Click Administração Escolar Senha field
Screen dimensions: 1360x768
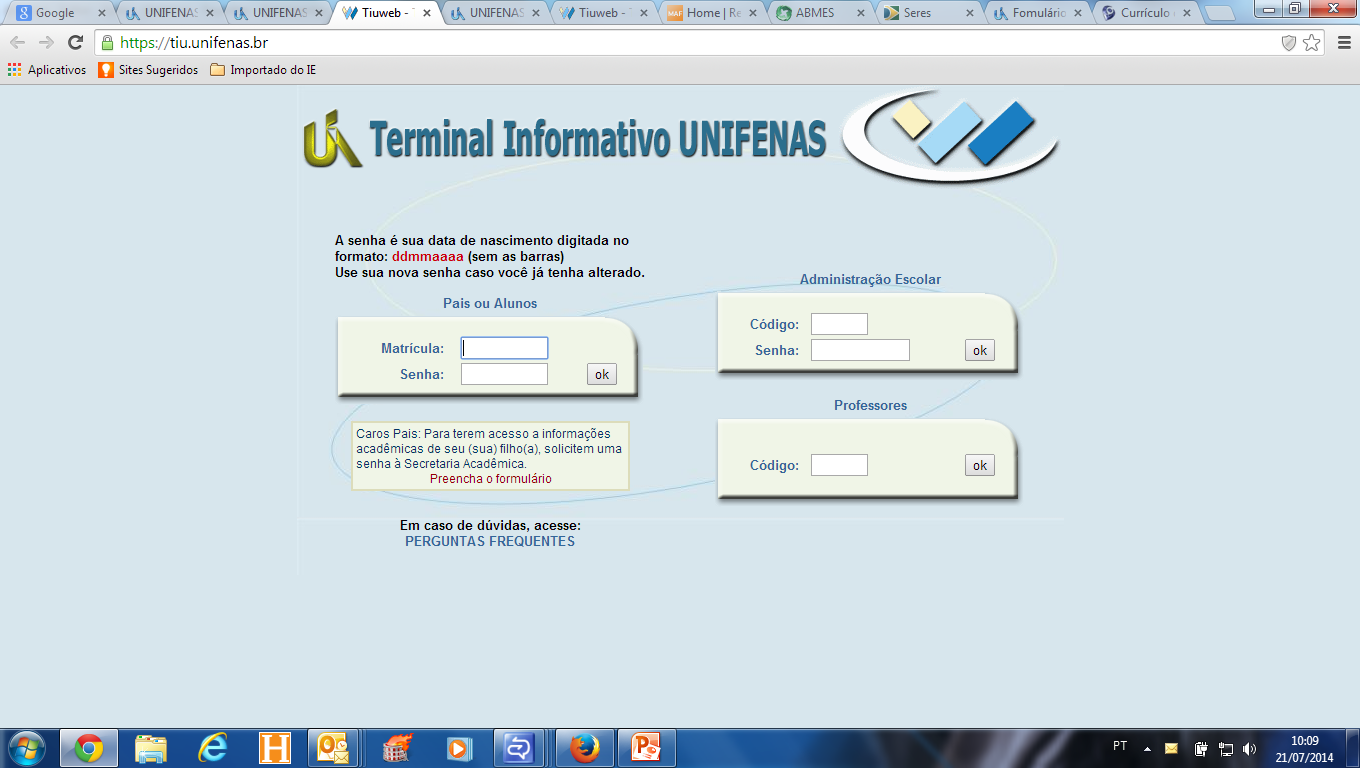click(860, 350)
